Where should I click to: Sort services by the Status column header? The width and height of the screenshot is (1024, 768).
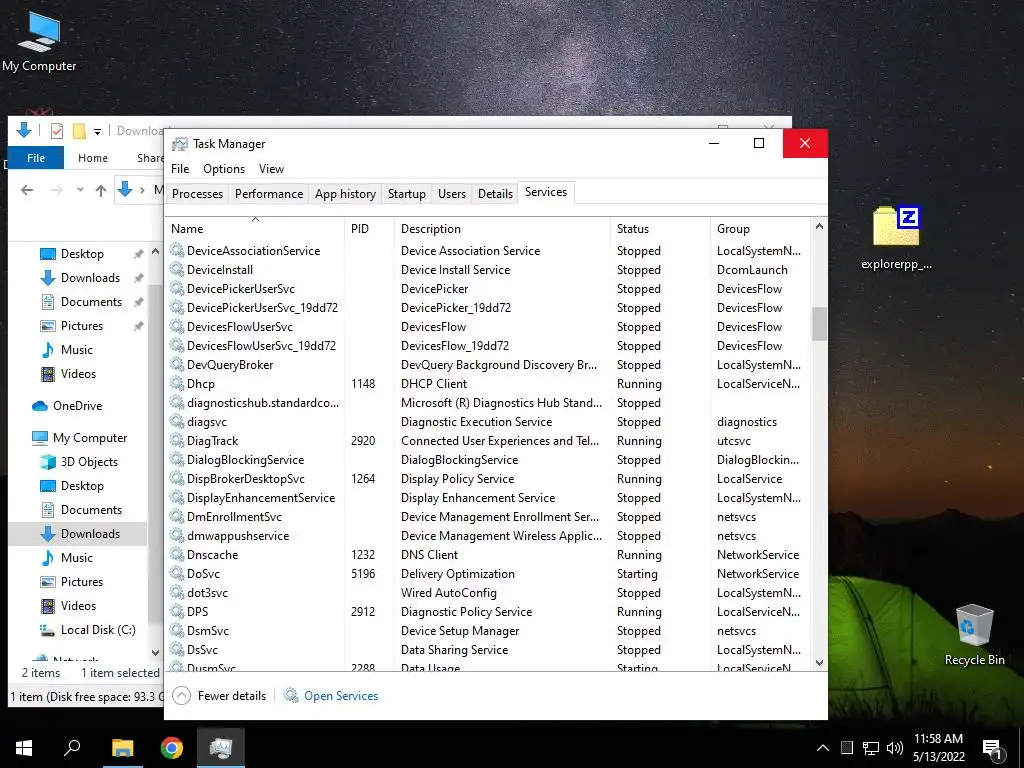pos(660,229)
